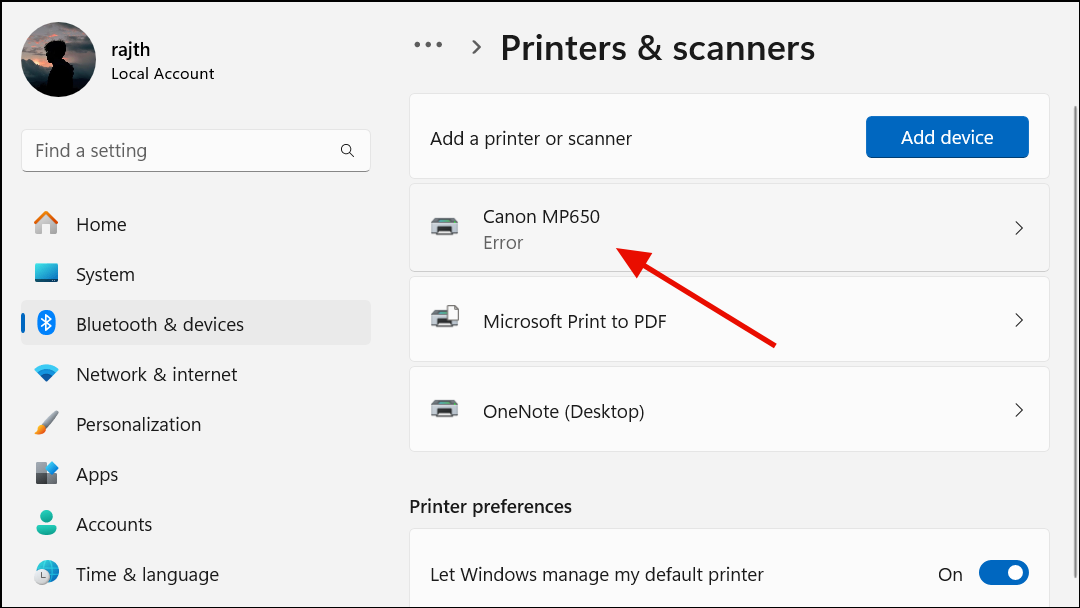Click the OneNote (Desktop) printer icon

445,408
